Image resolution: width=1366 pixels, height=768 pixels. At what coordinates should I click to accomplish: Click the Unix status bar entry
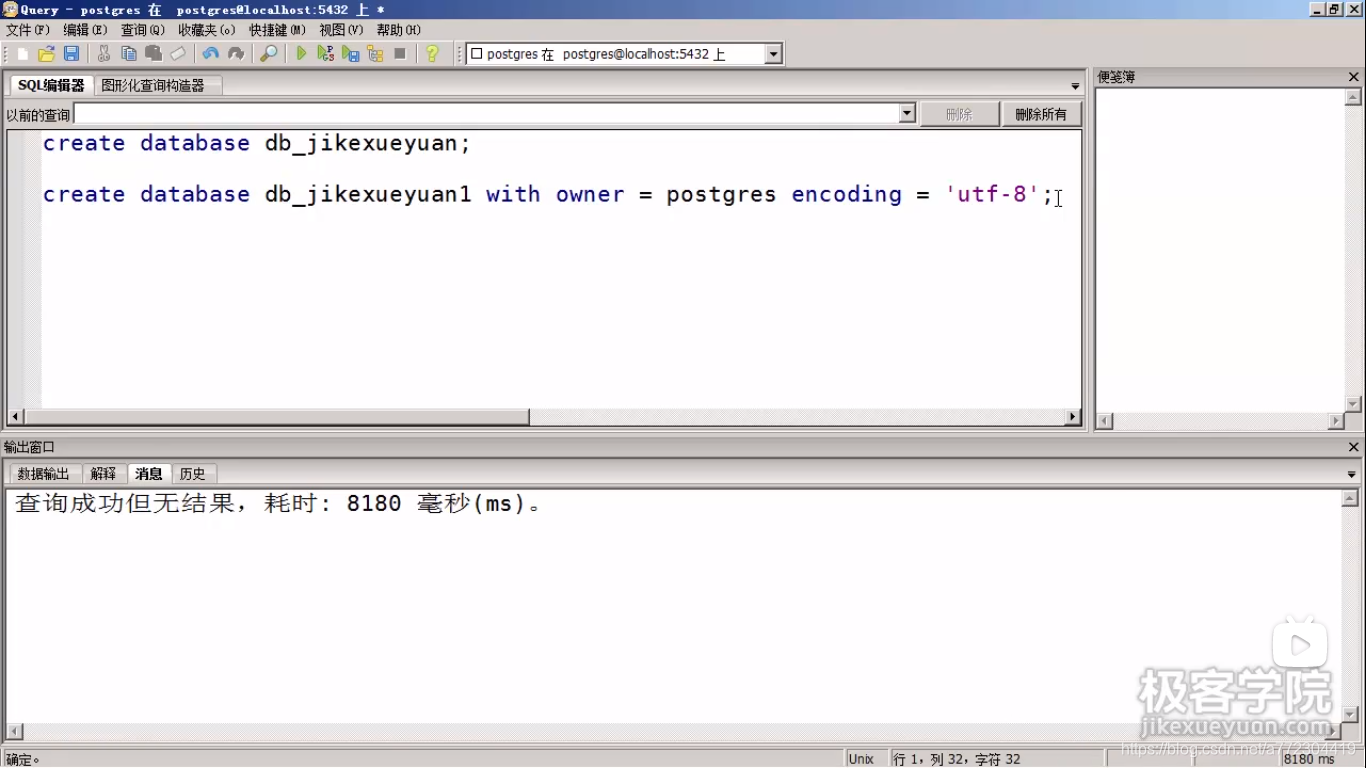[x=862, y=759]
